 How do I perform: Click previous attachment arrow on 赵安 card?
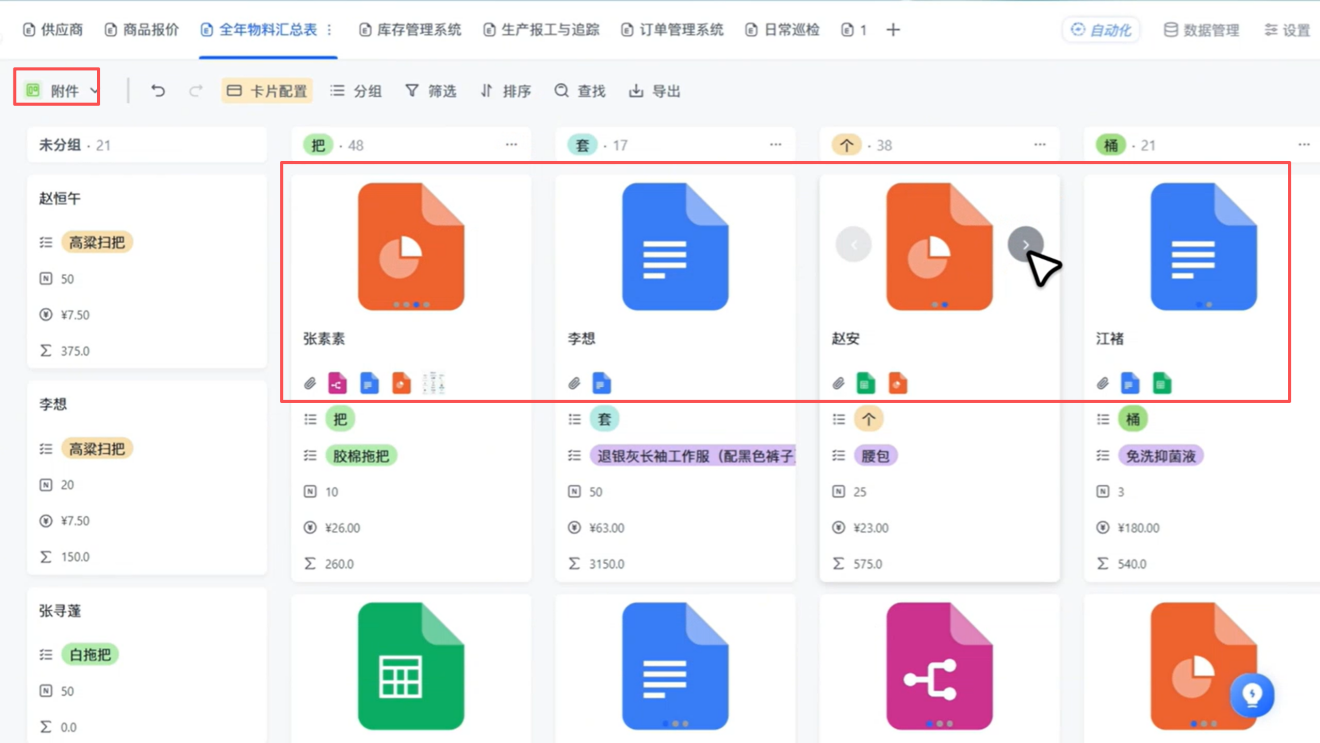click(853, 244)
